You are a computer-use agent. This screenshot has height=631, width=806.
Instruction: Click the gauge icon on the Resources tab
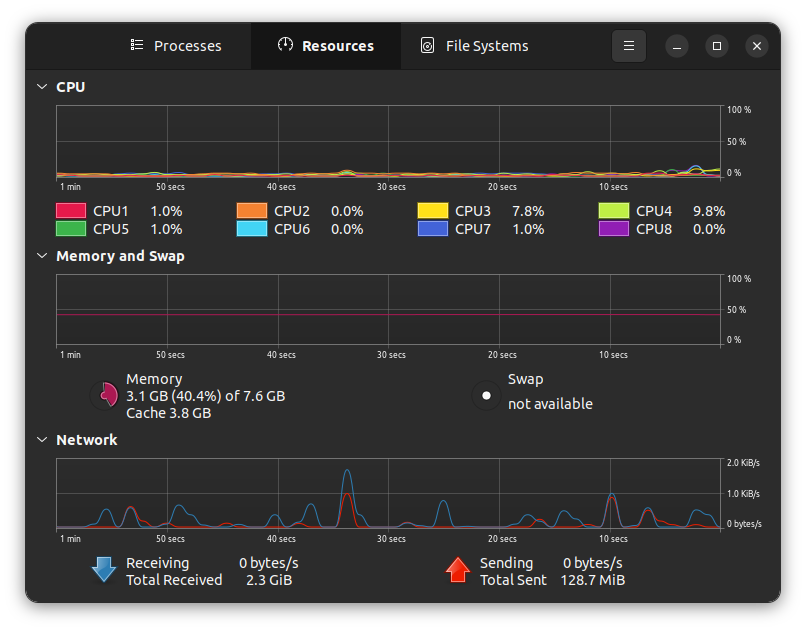285,45
